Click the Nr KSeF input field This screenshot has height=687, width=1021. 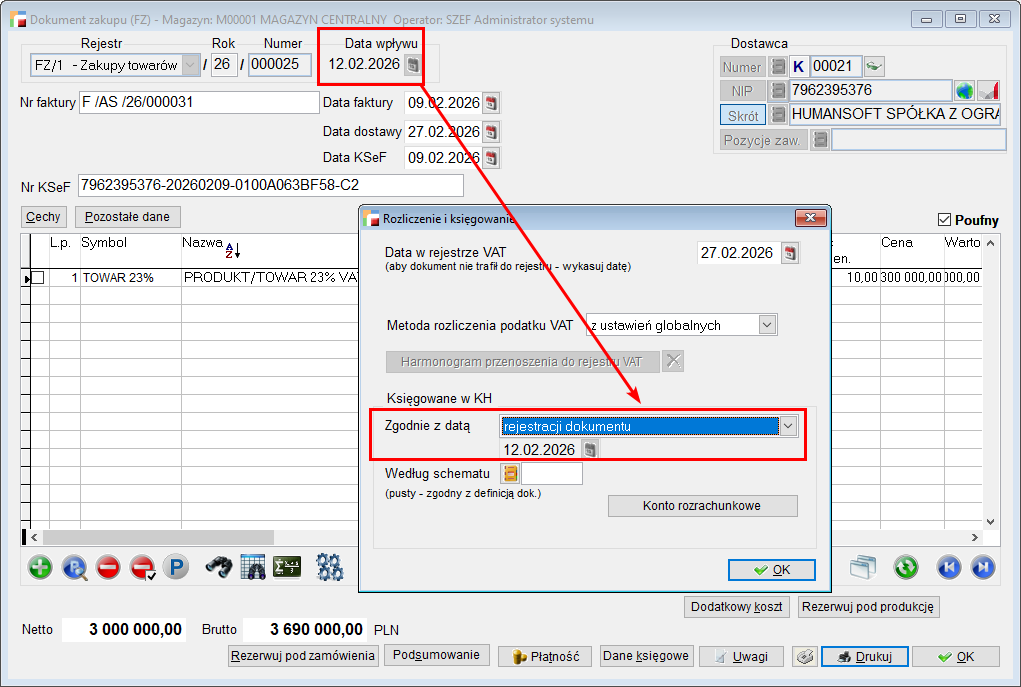[270, 186]
